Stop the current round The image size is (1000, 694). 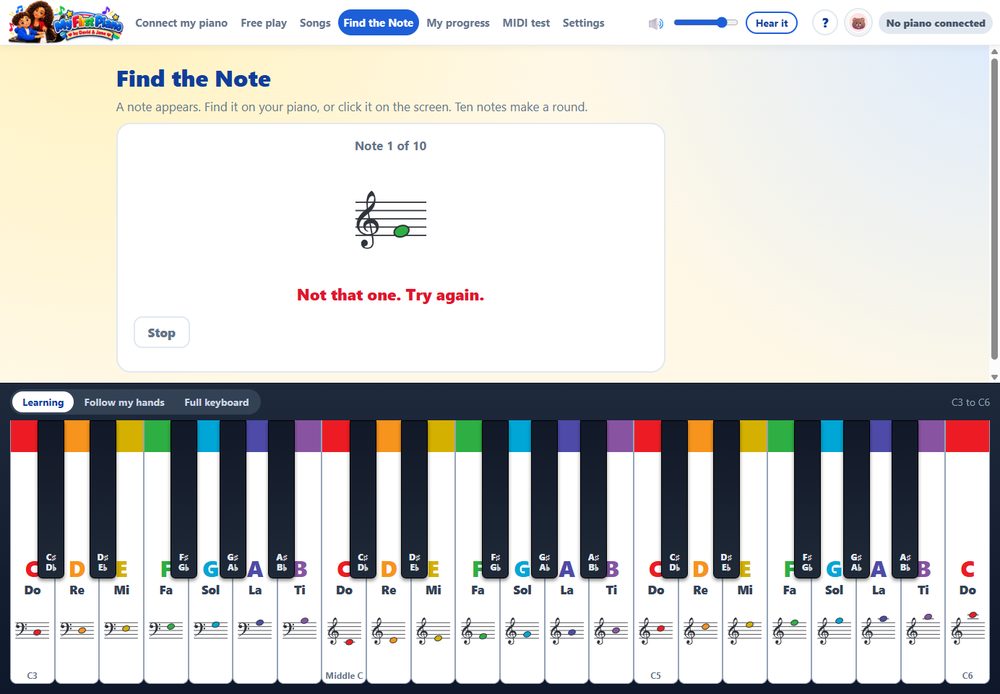[x=161, y=332]
